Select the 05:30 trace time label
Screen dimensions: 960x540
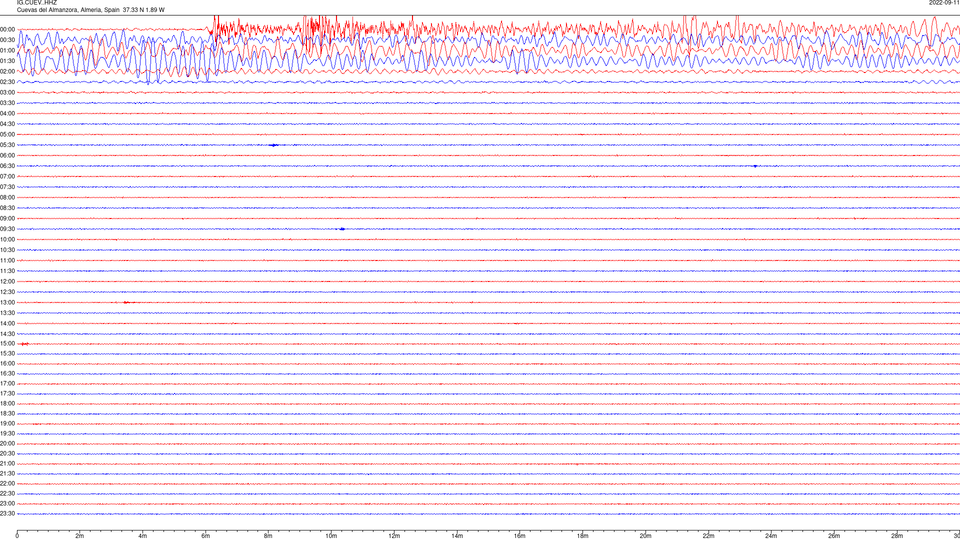7,145
